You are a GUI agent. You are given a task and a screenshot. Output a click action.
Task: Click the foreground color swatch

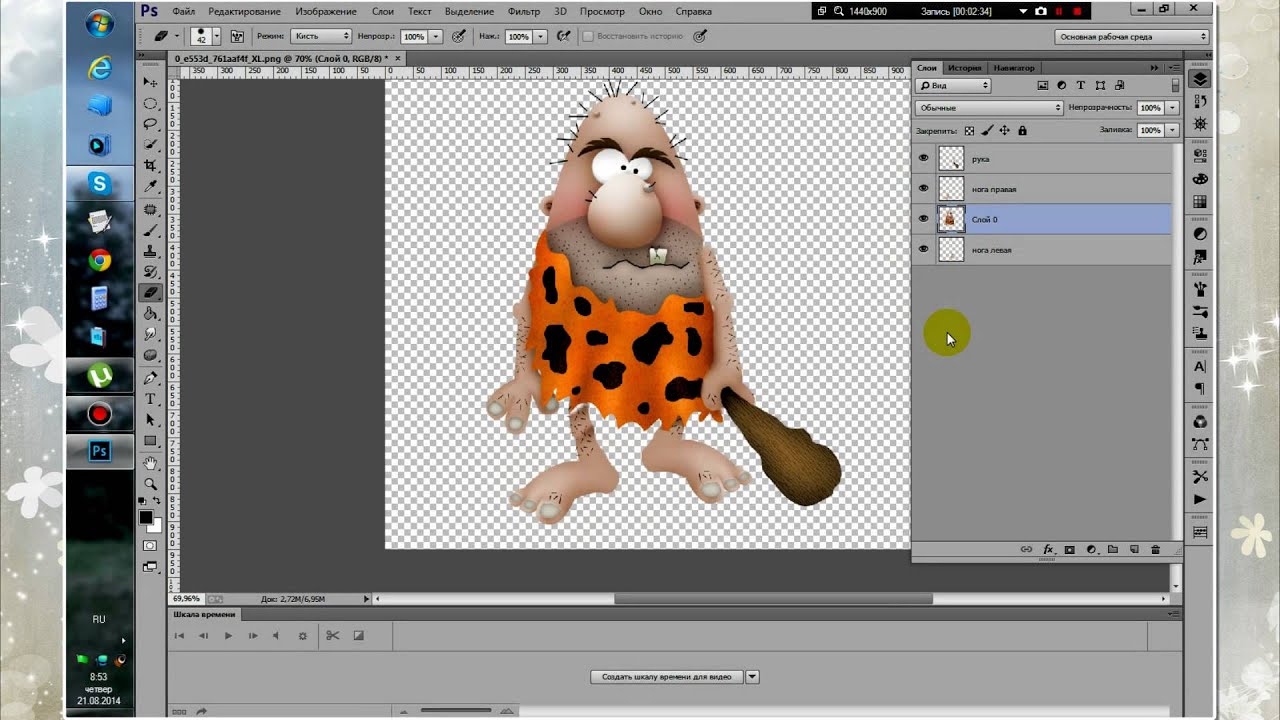(146, 519)
